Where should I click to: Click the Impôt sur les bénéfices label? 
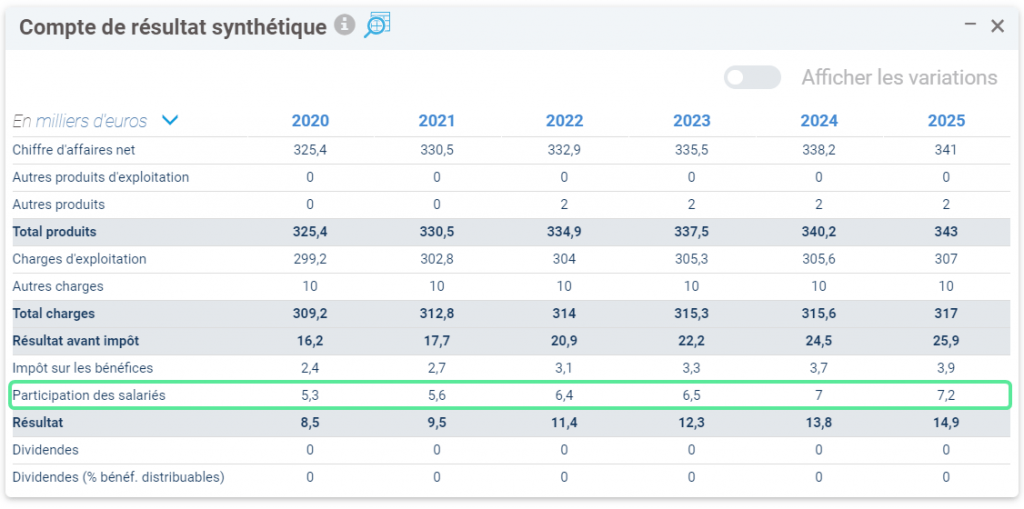pyautogui.click(x=82, y=368)
